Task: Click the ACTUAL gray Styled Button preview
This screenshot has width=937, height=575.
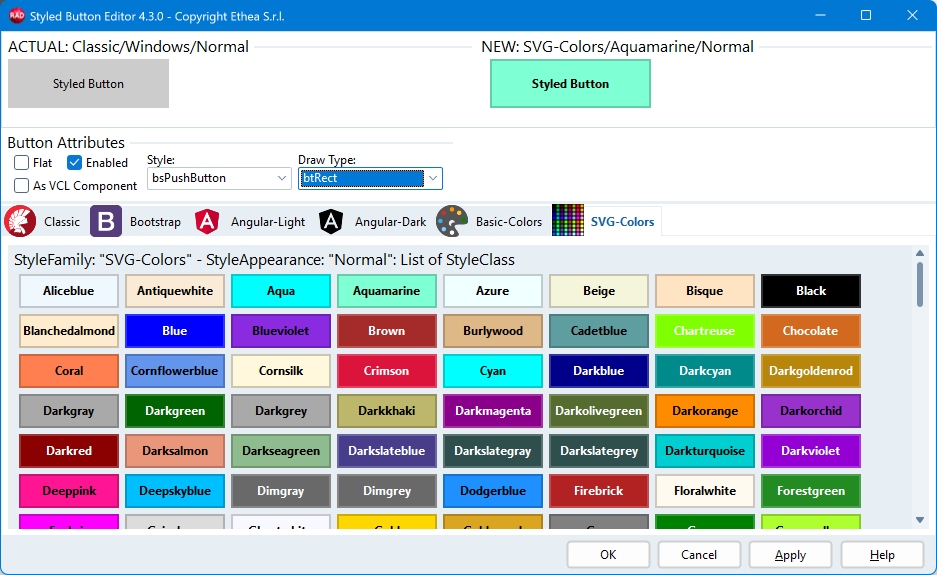Action: click(88, 84)
